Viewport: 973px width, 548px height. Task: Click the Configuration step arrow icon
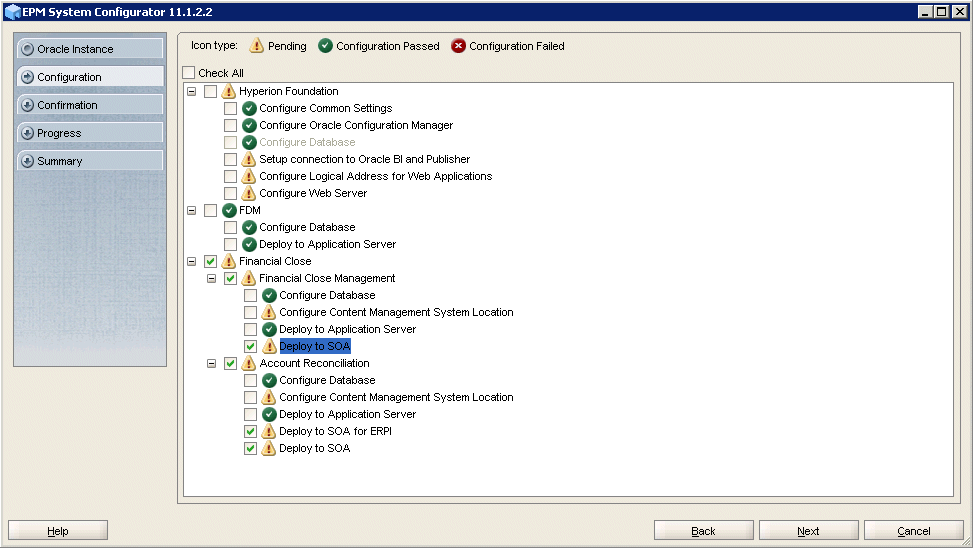pyautogui.click(x=27, y=77)
